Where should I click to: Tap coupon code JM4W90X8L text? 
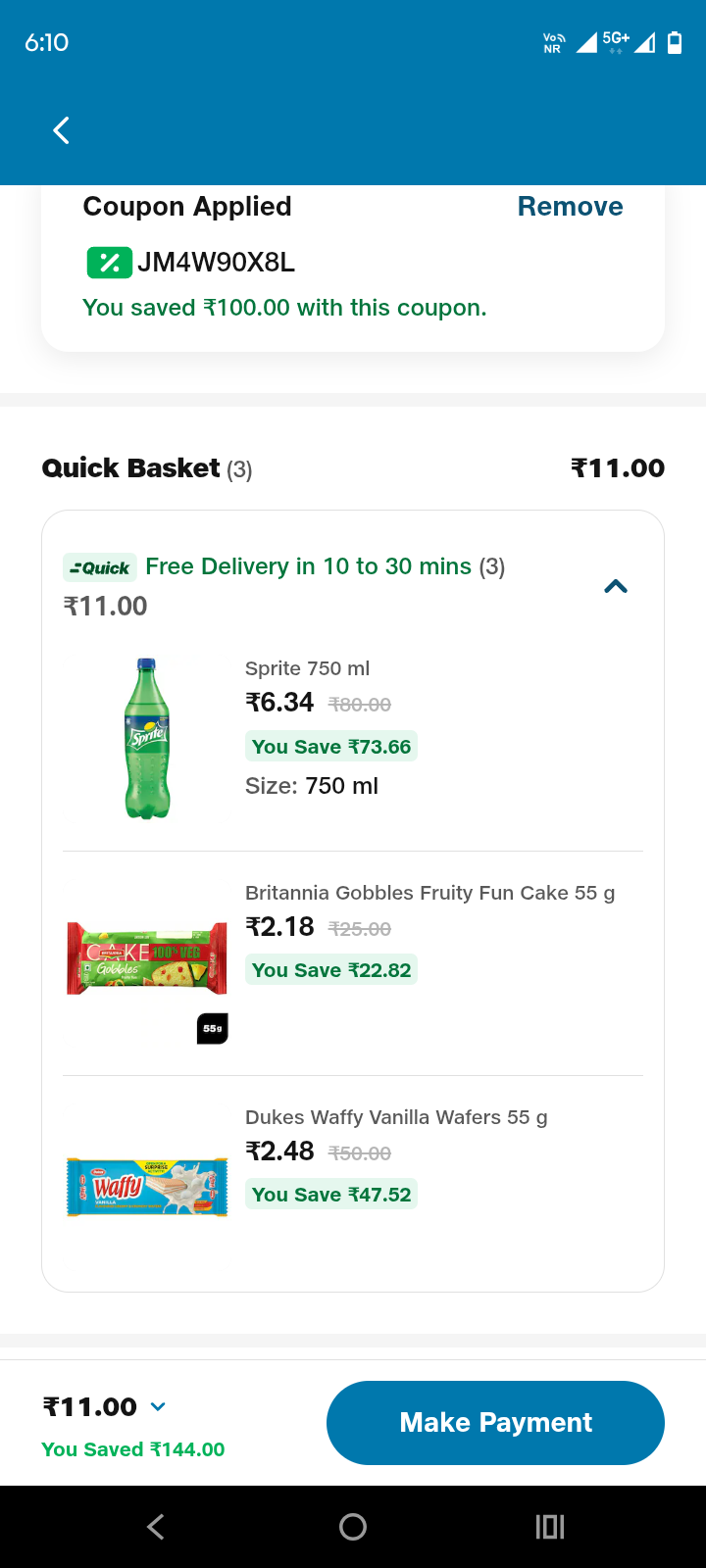(x=216, y=263)
